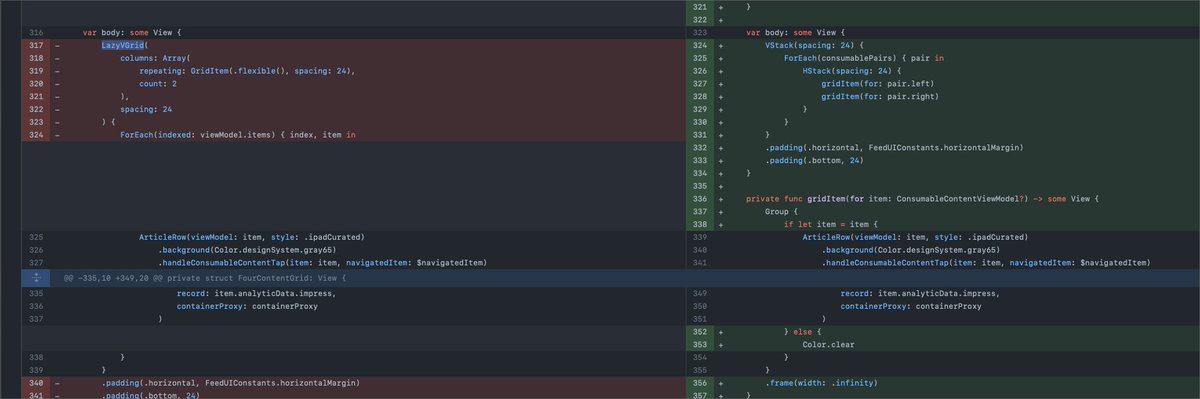This screenshot has height=399, width=1200.
Task: Expand hidden lines above the FourContentGrid hunk
Action: [x=36, y=277]
